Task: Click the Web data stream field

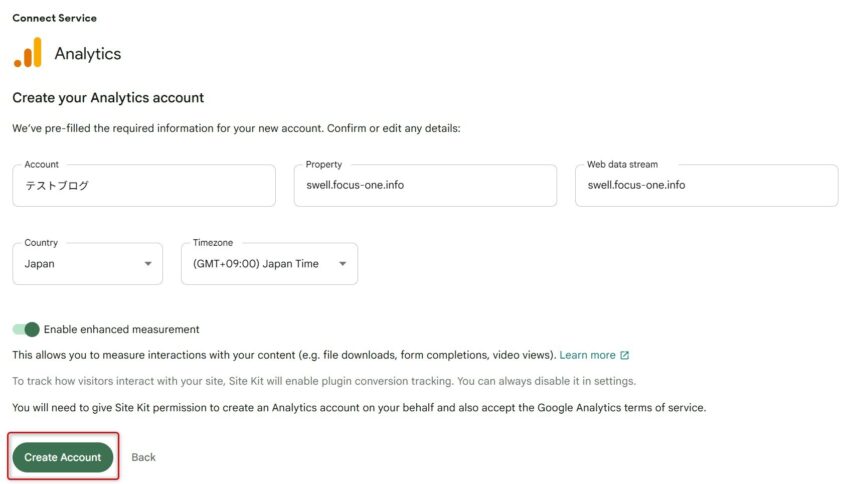Action: pos(706,186)
